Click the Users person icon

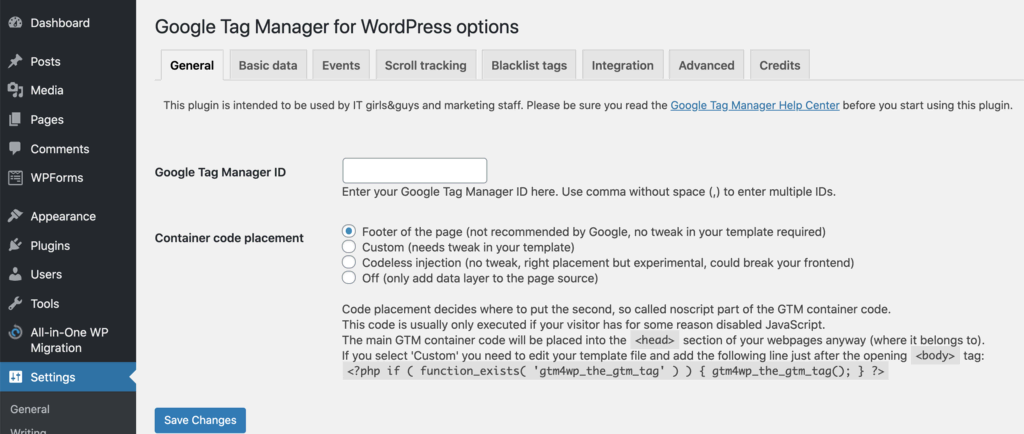15,274
